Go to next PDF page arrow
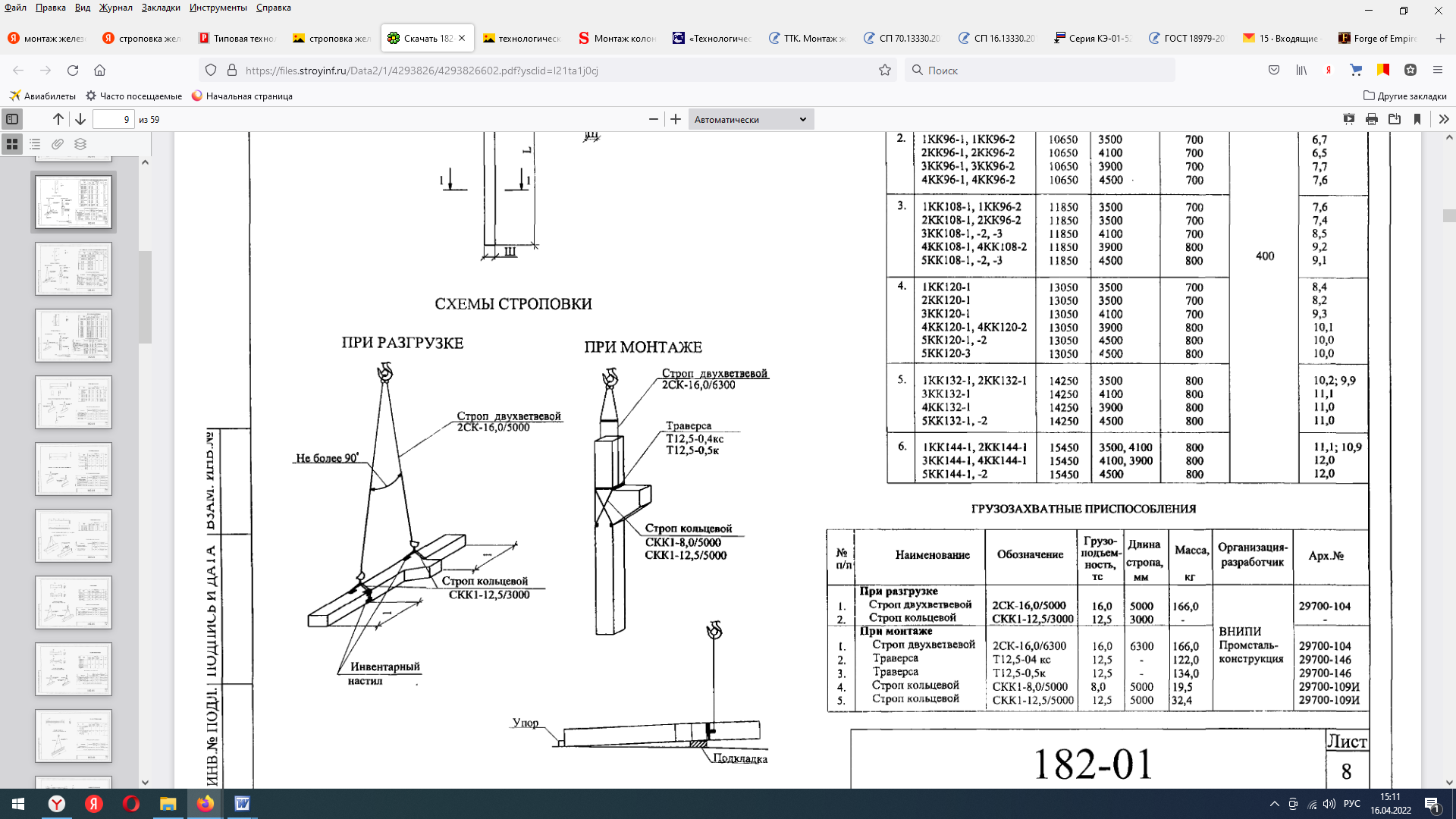 click(80, 119)
